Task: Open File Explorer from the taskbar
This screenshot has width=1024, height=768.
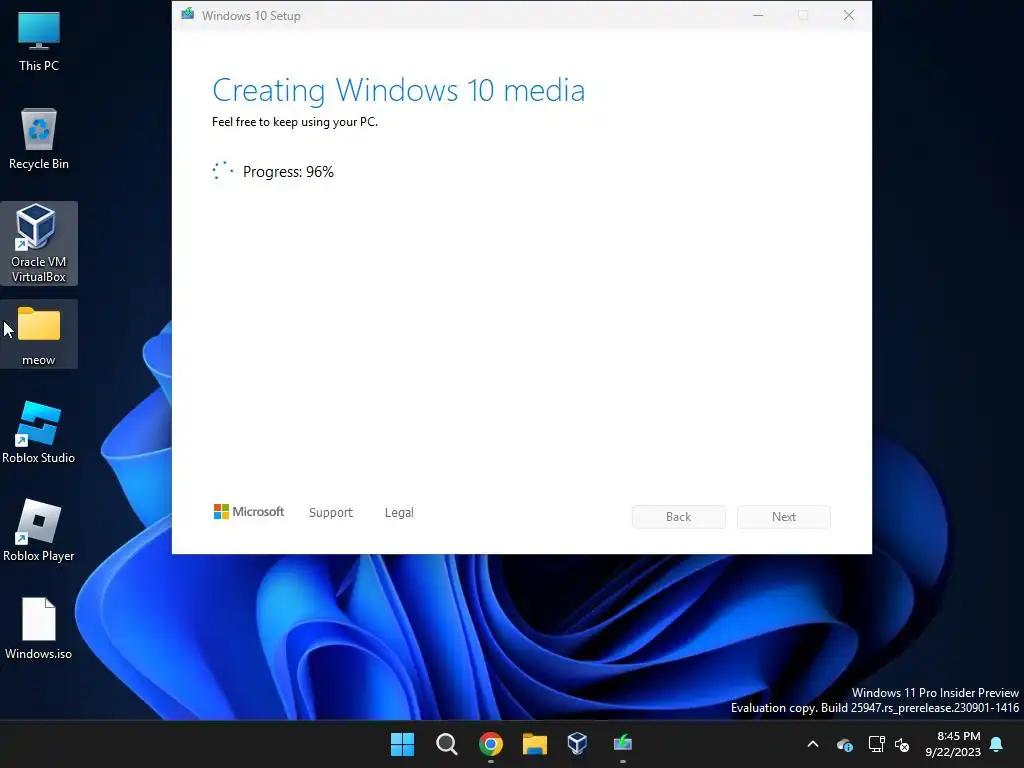Action: (534, 744)
